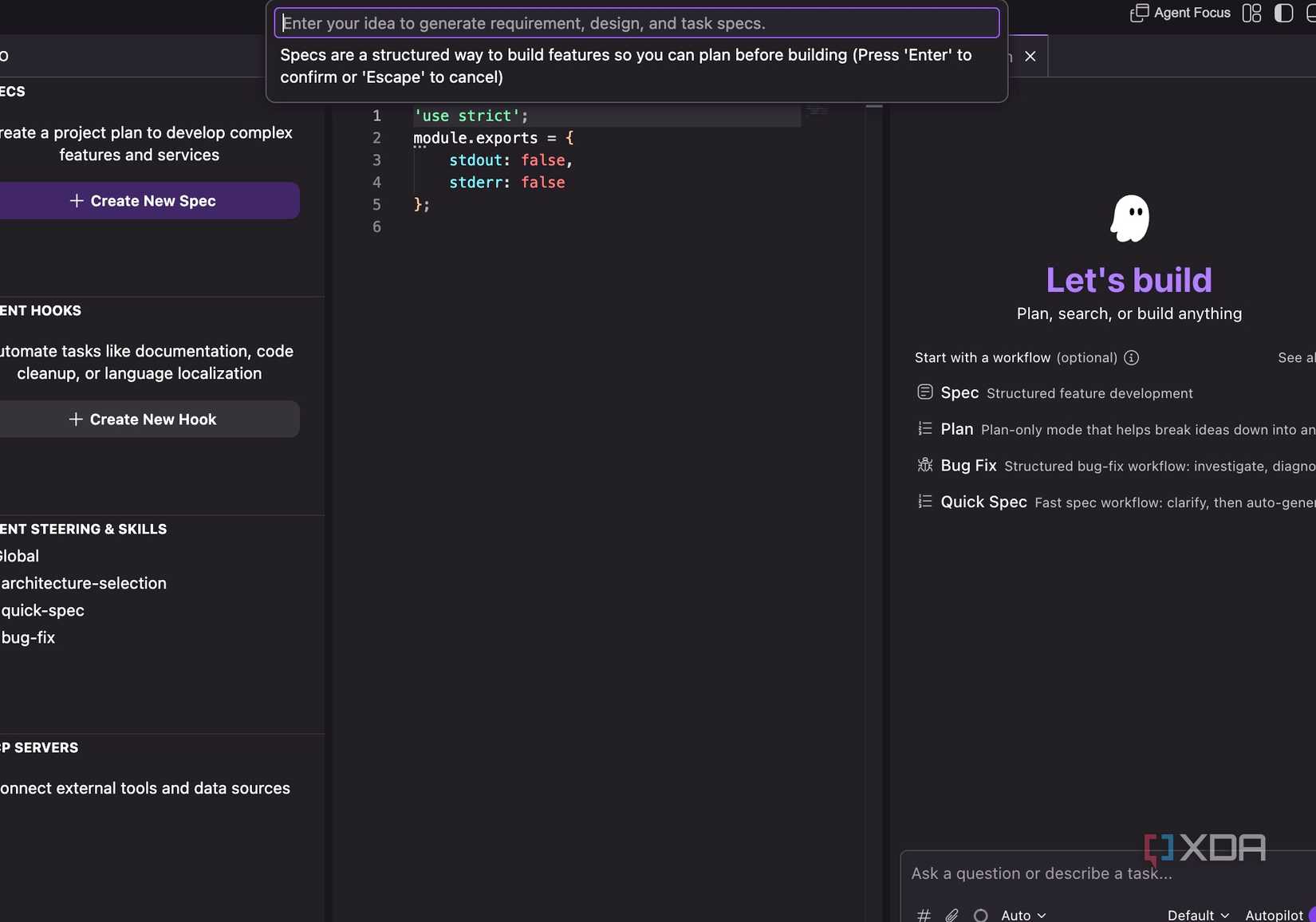1316x922 pixels.
Task: Click the Plan workflow list icon
Action: coord(925,428)
